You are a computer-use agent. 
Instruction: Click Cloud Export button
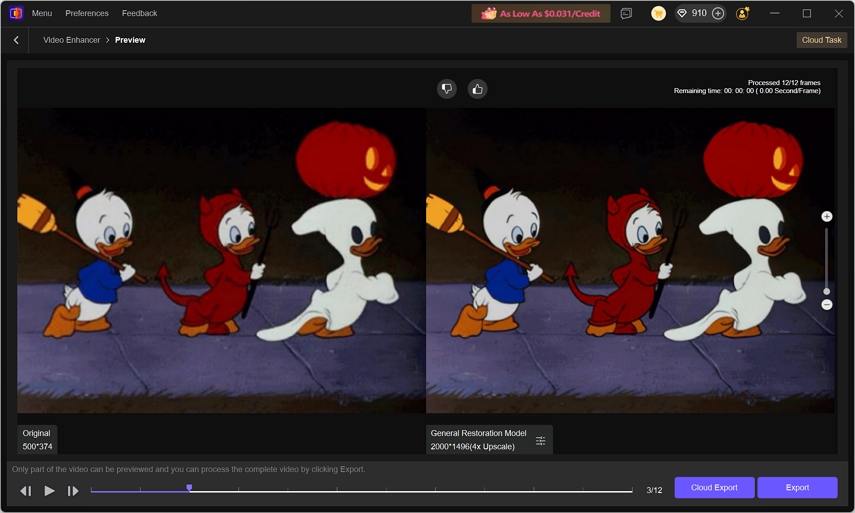(714, 487)
